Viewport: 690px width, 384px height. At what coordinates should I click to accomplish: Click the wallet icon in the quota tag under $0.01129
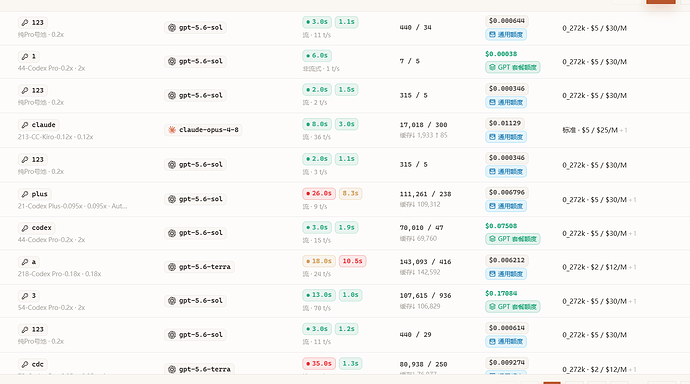[492, 137]
